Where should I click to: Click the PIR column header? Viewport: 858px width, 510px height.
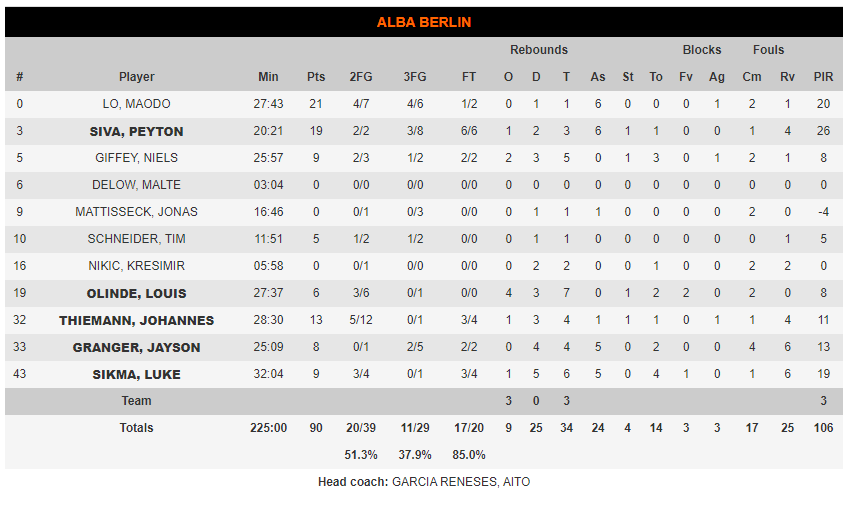point(823,77)
